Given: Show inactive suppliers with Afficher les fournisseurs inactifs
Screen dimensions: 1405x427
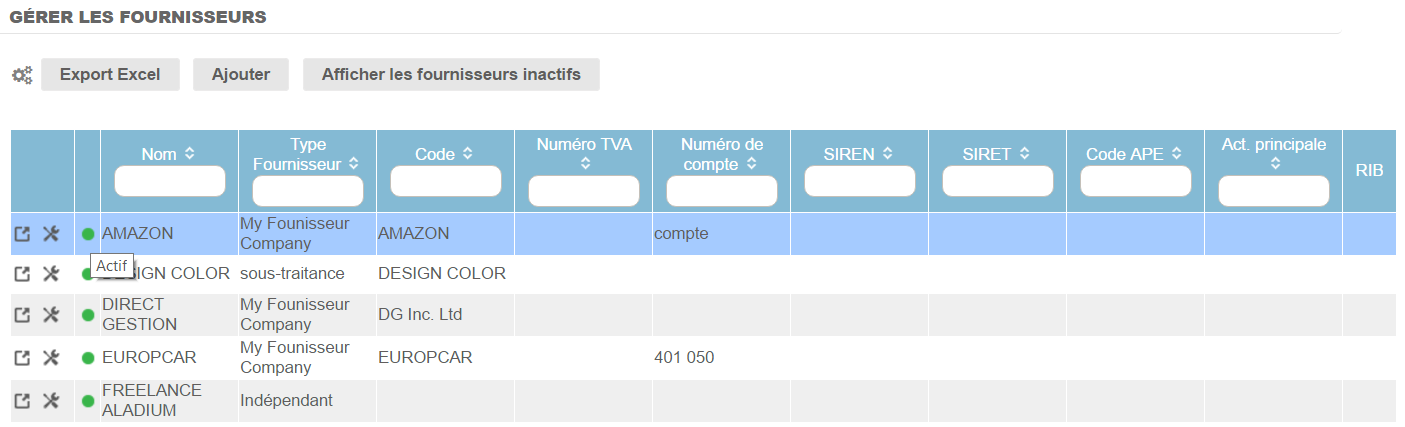Looking at the screenshot, I should pos(451,75).
